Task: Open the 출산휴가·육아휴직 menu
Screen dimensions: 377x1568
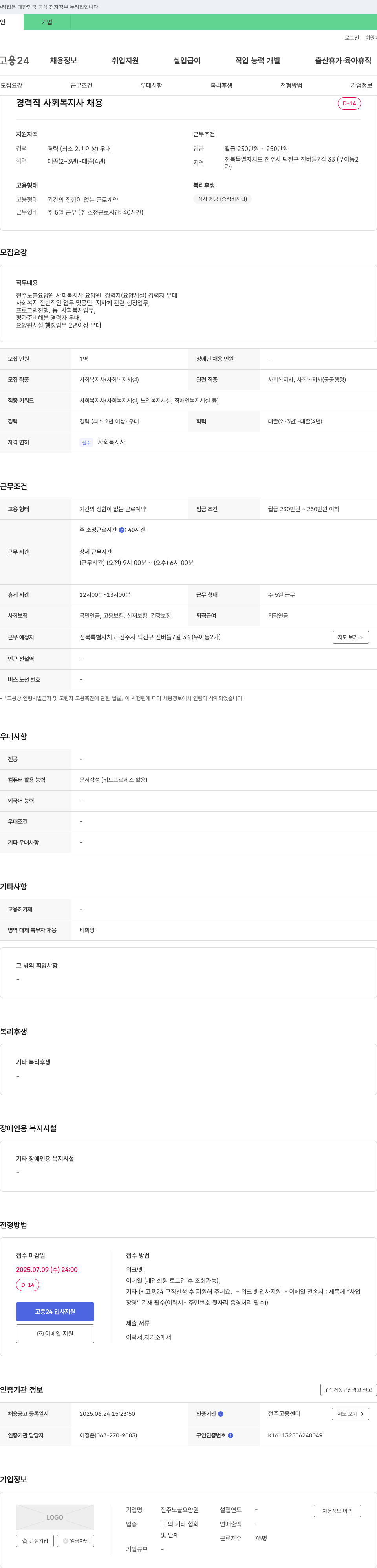Action: 343,60
